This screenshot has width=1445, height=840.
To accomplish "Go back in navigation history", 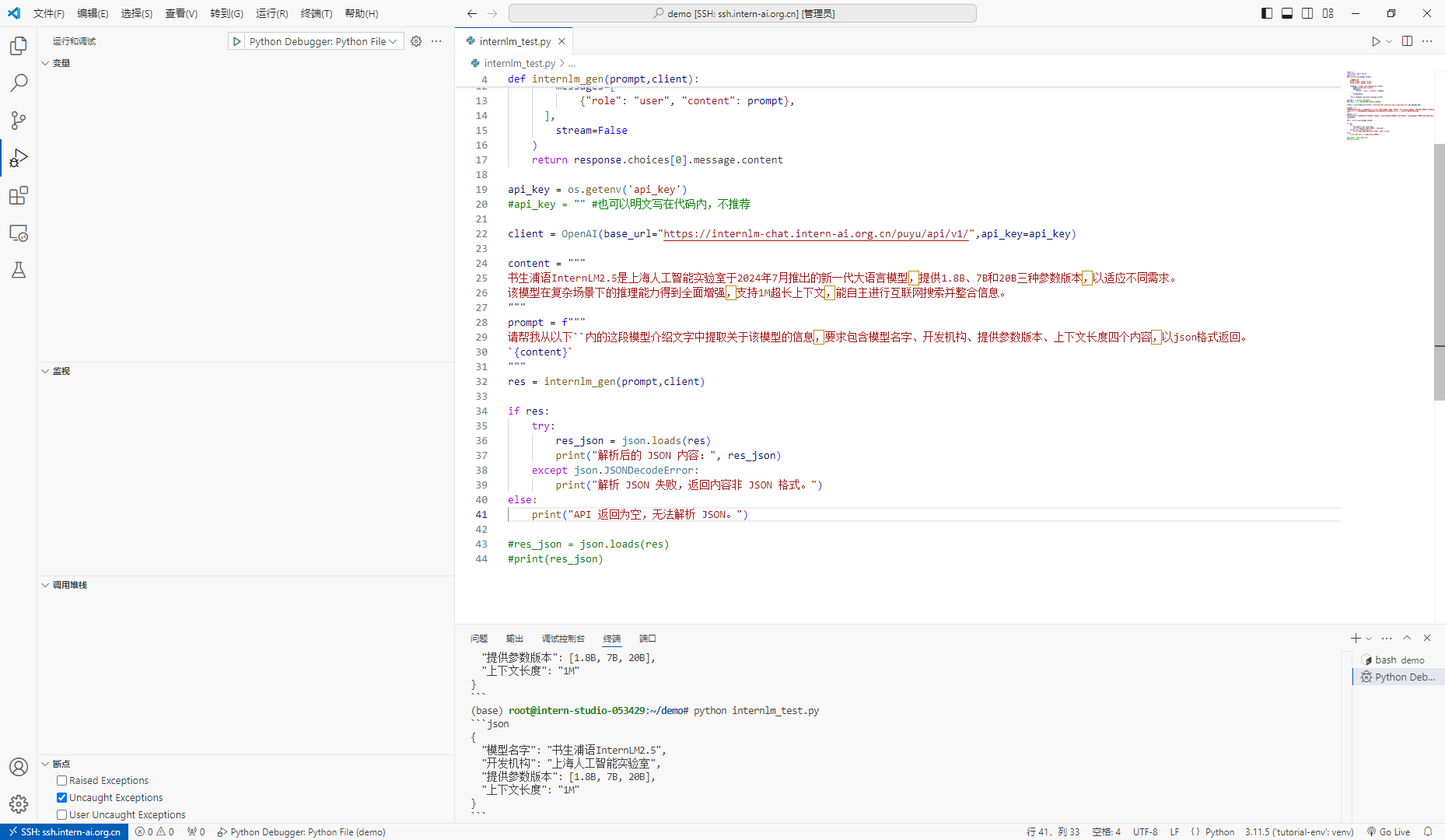I will click(x=472, y=13).
